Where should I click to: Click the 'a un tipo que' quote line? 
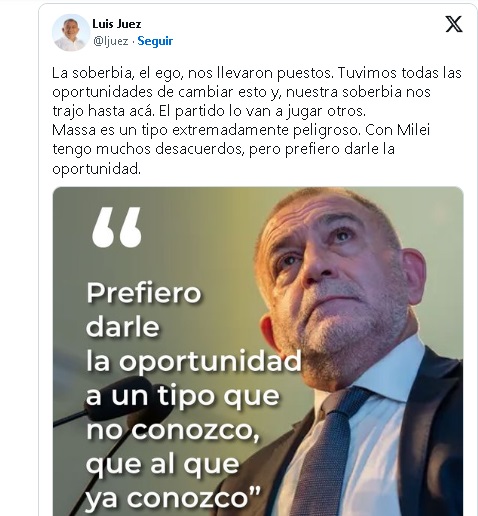(x=183, y=395)
